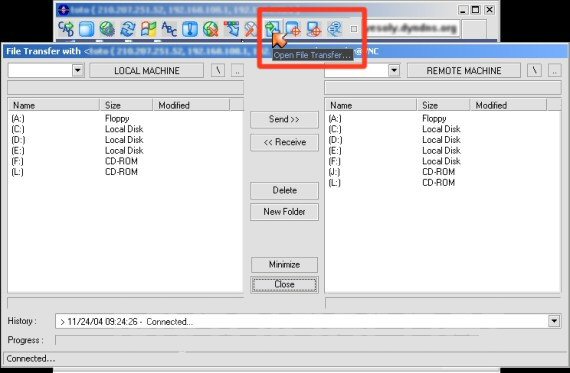Open the remote machine drive dropdown
This screenshot has height=373, width=570.
click(394, 70)
